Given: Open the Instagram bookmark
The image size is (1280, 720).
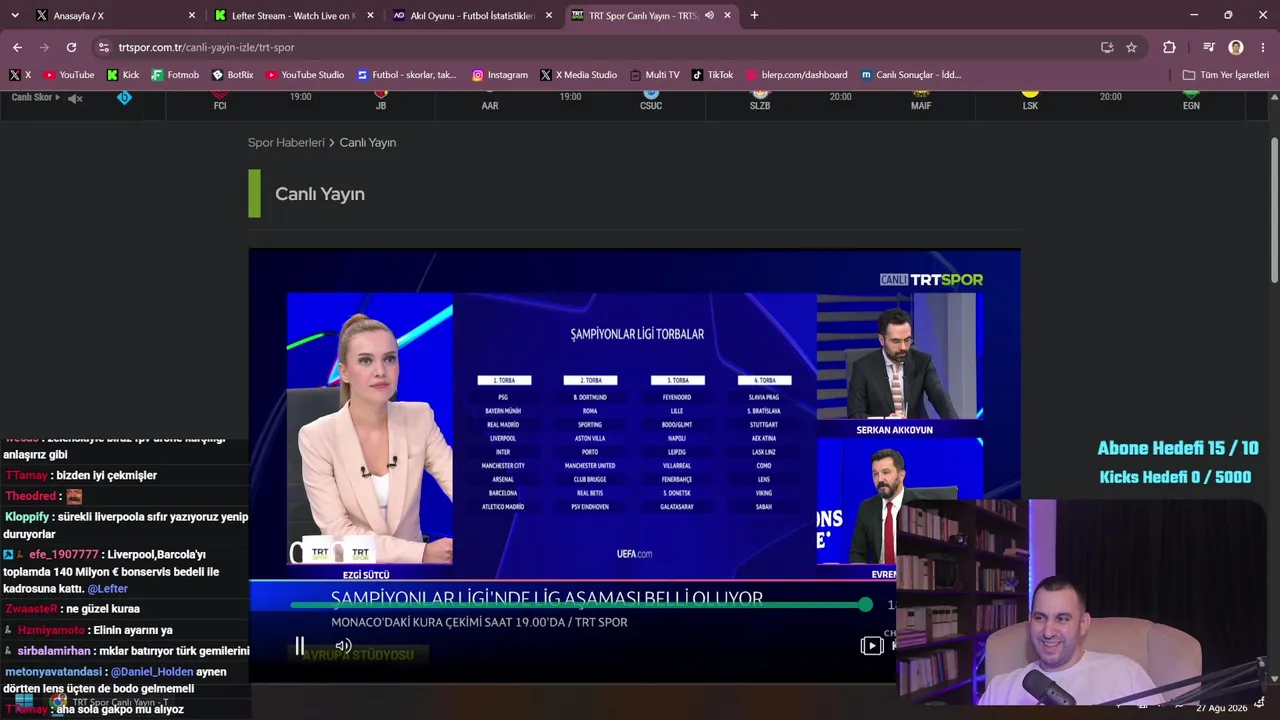Looking at the screenshot, I should pyautogui.click(x=500, y=75).
